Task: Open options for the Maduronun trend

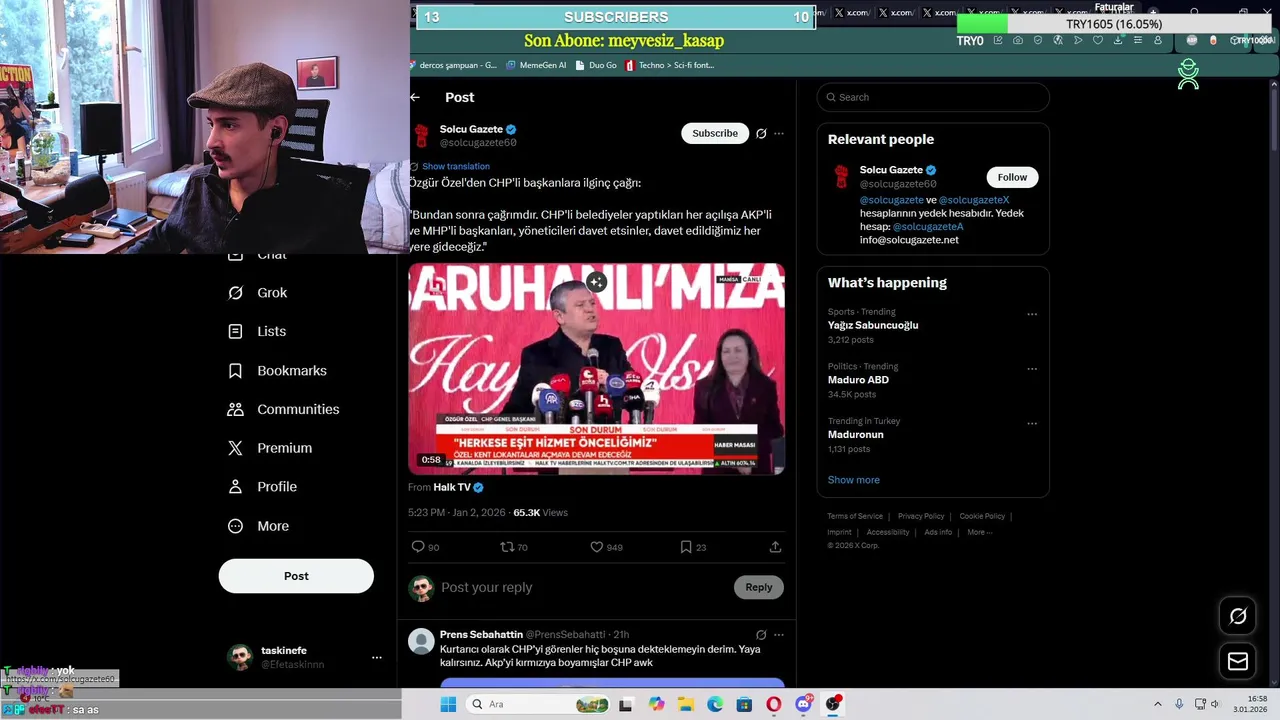Action: pos(1032,424)
